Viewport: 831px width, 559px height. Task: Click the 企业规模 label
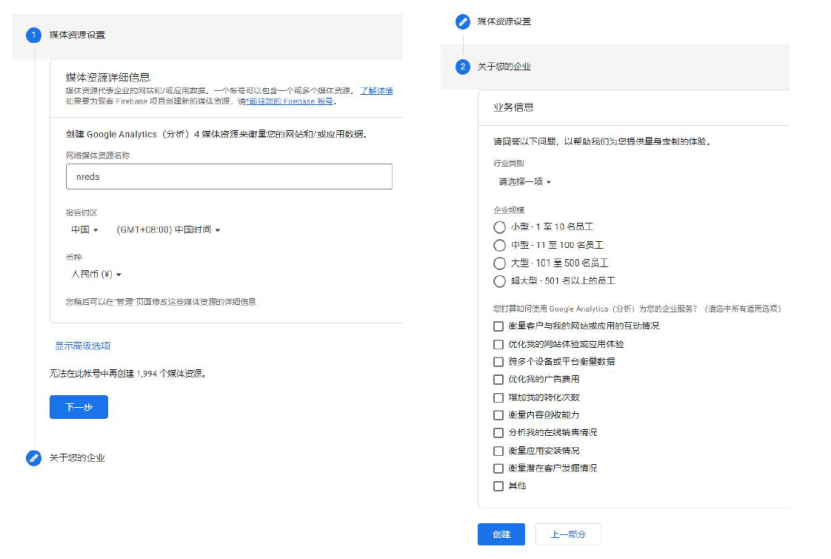[509, 210]
